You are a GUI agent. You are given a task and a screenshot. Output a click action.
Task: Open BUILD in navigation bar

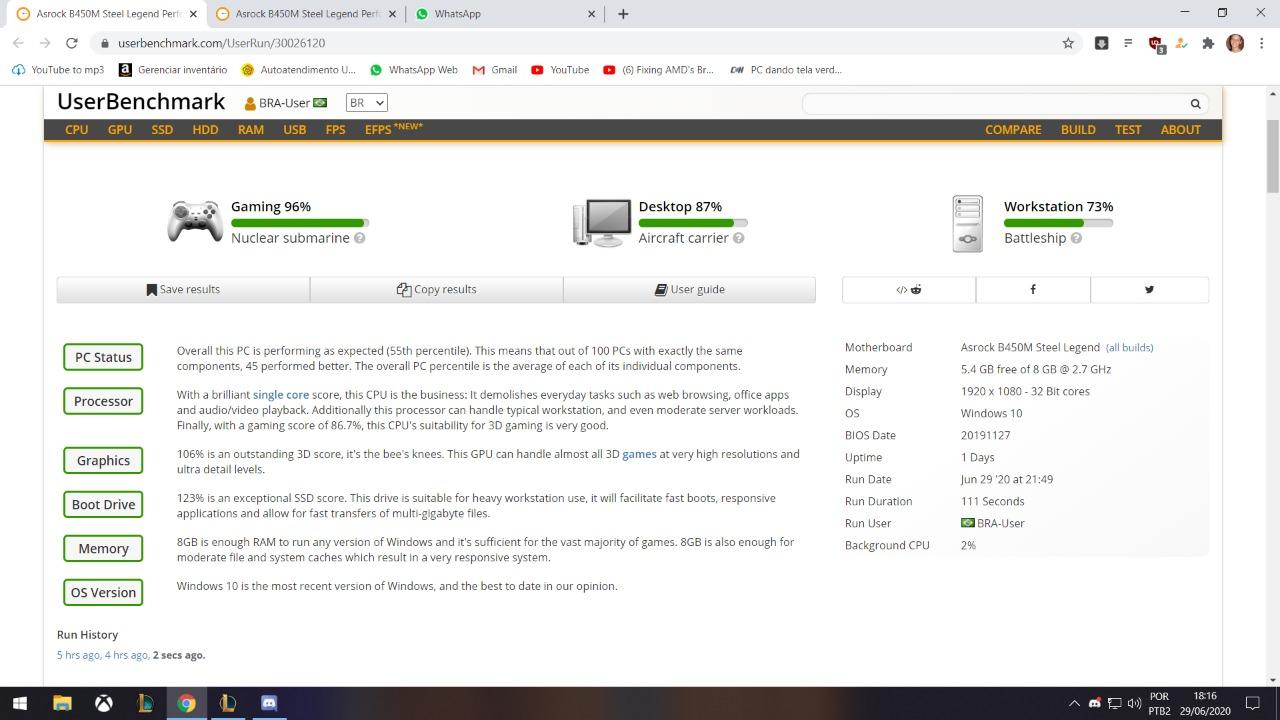tap(1078, 130)
